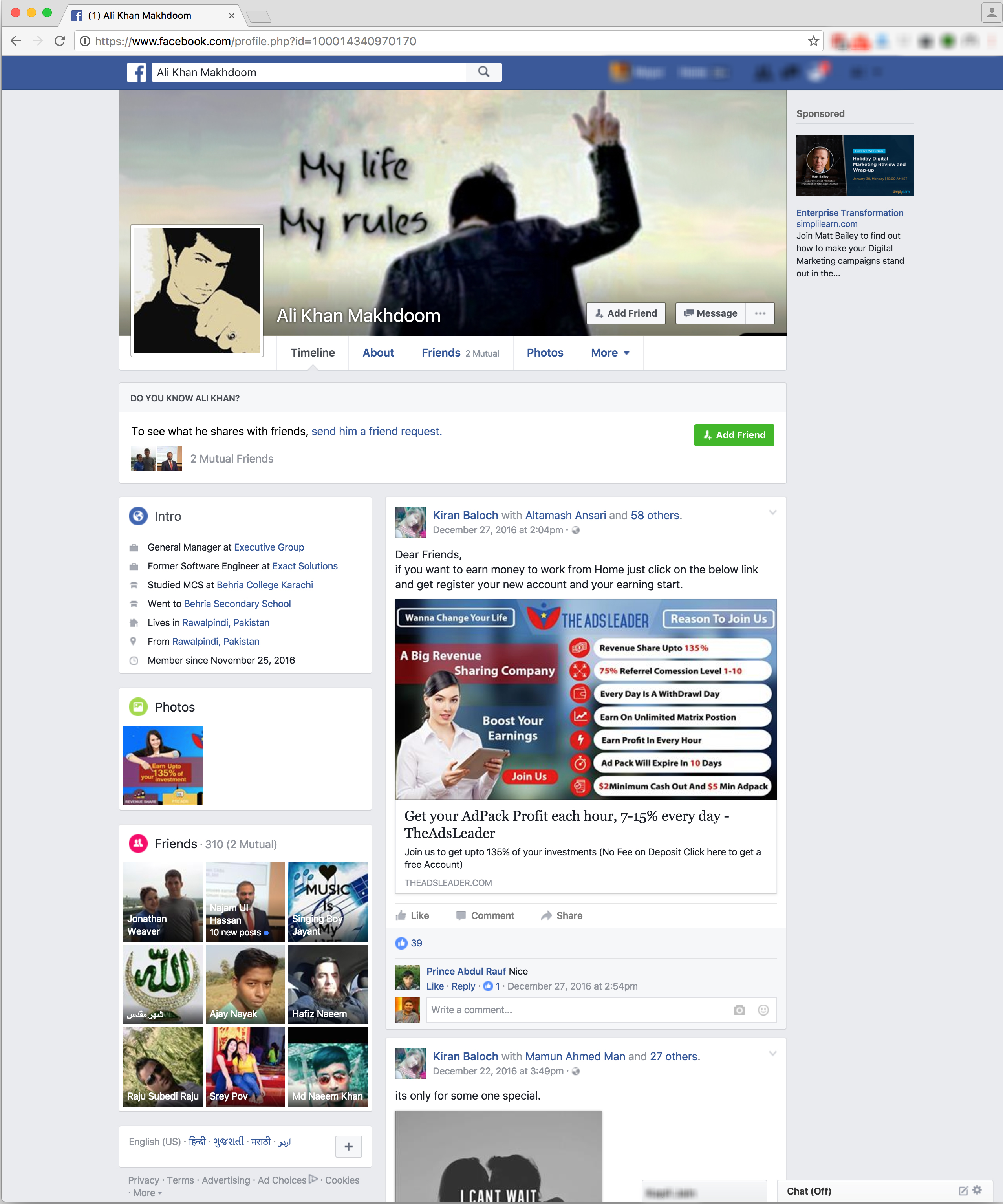
Task: Reload the page with refresh icon
Action: click(x=60, y=41)
